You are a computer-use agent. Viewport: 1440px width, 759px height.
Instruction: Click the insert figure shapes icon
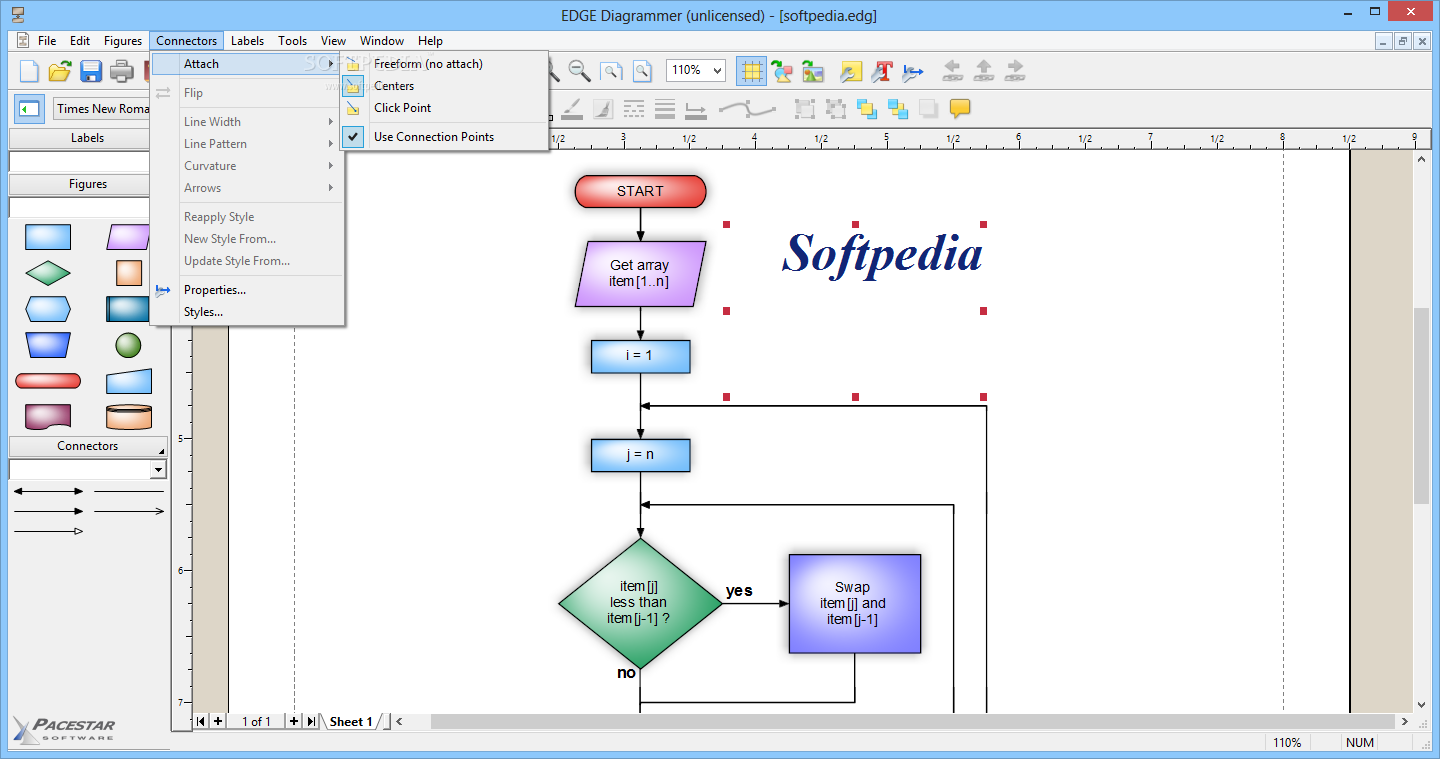tap(782, 71)
